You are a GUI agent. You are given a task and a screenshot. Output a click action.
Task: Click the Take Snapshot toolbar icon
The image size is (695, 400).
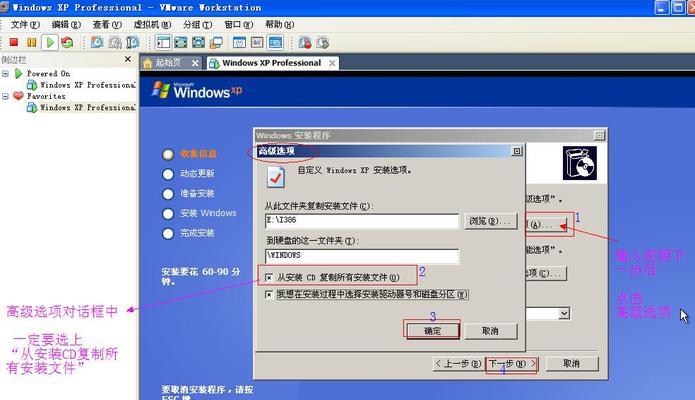point(97,43)
